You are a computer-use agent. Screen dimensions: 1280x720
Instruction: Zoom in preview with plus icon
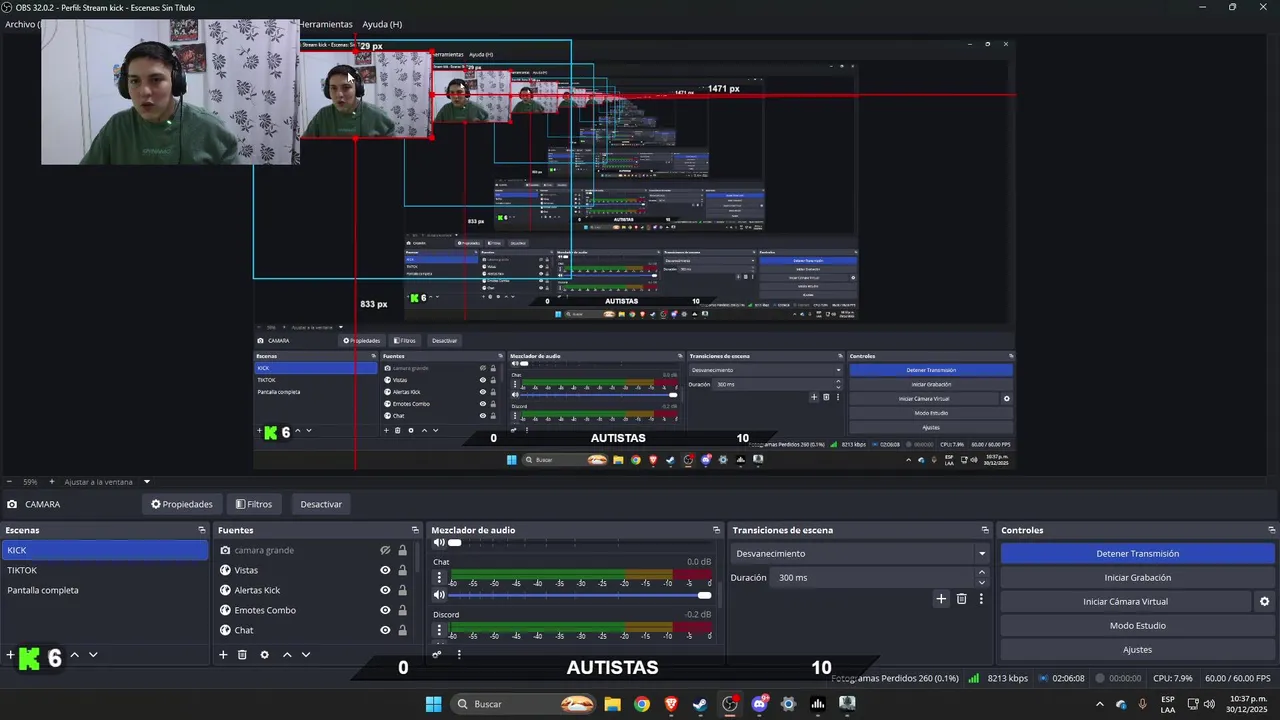(x=53, y=482)
